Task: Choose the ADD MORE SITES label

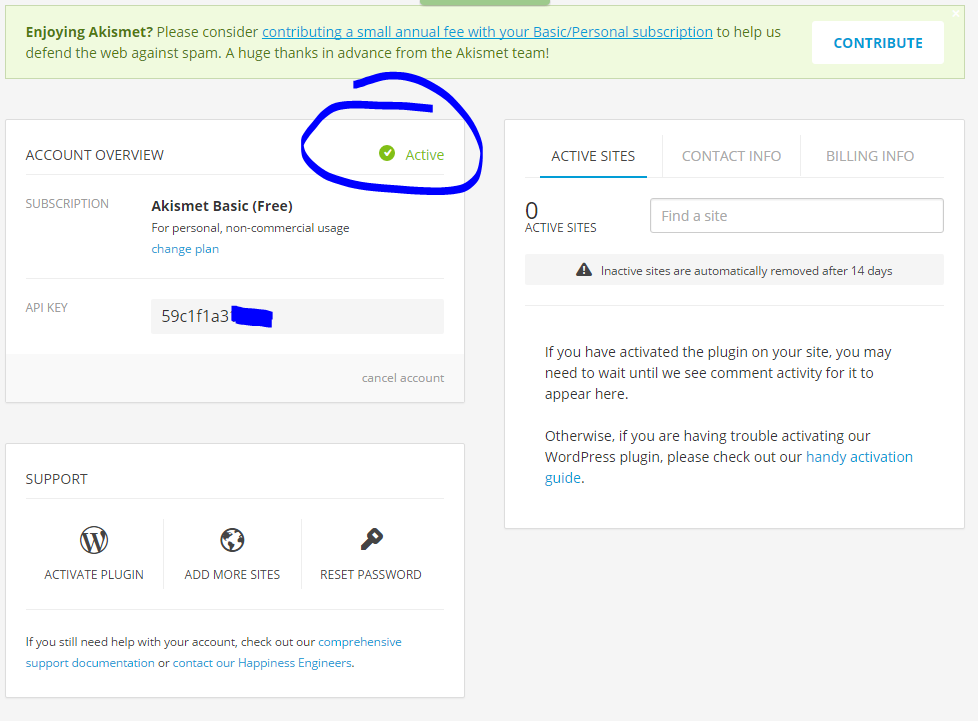Action: pyautogui.click(x=232, y=575)
